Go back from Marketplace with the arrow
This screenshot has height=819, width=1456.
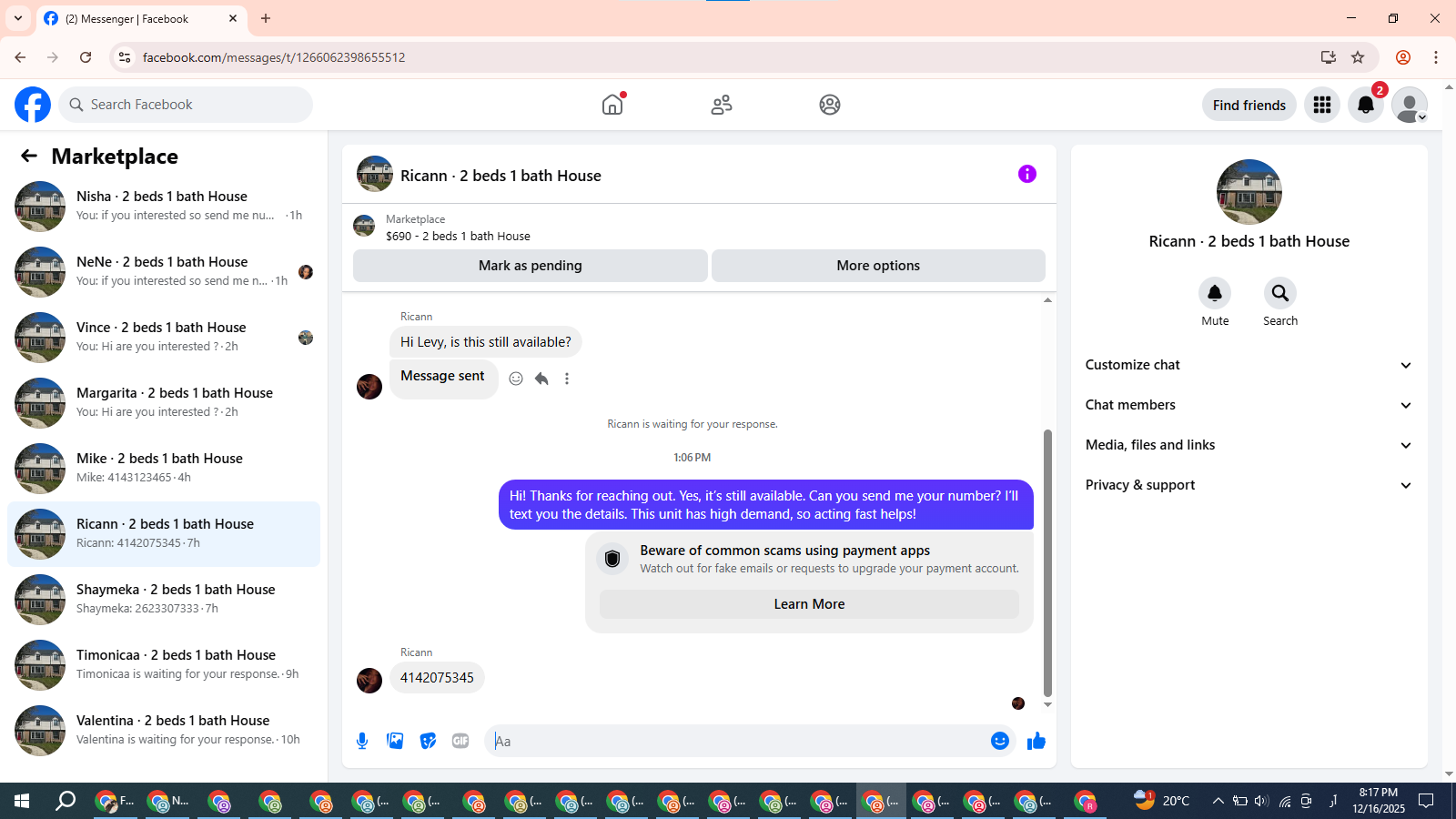29,157
